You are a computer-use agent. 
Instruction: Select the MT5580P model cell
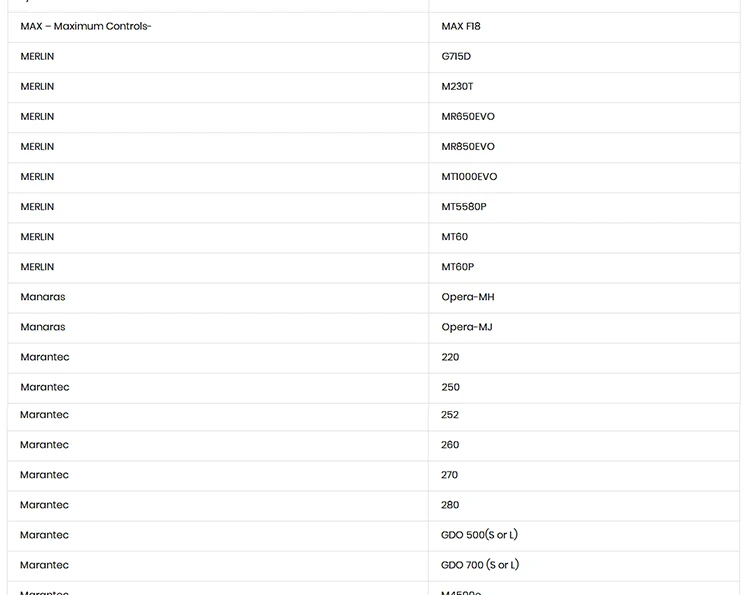tap(584, 208)
